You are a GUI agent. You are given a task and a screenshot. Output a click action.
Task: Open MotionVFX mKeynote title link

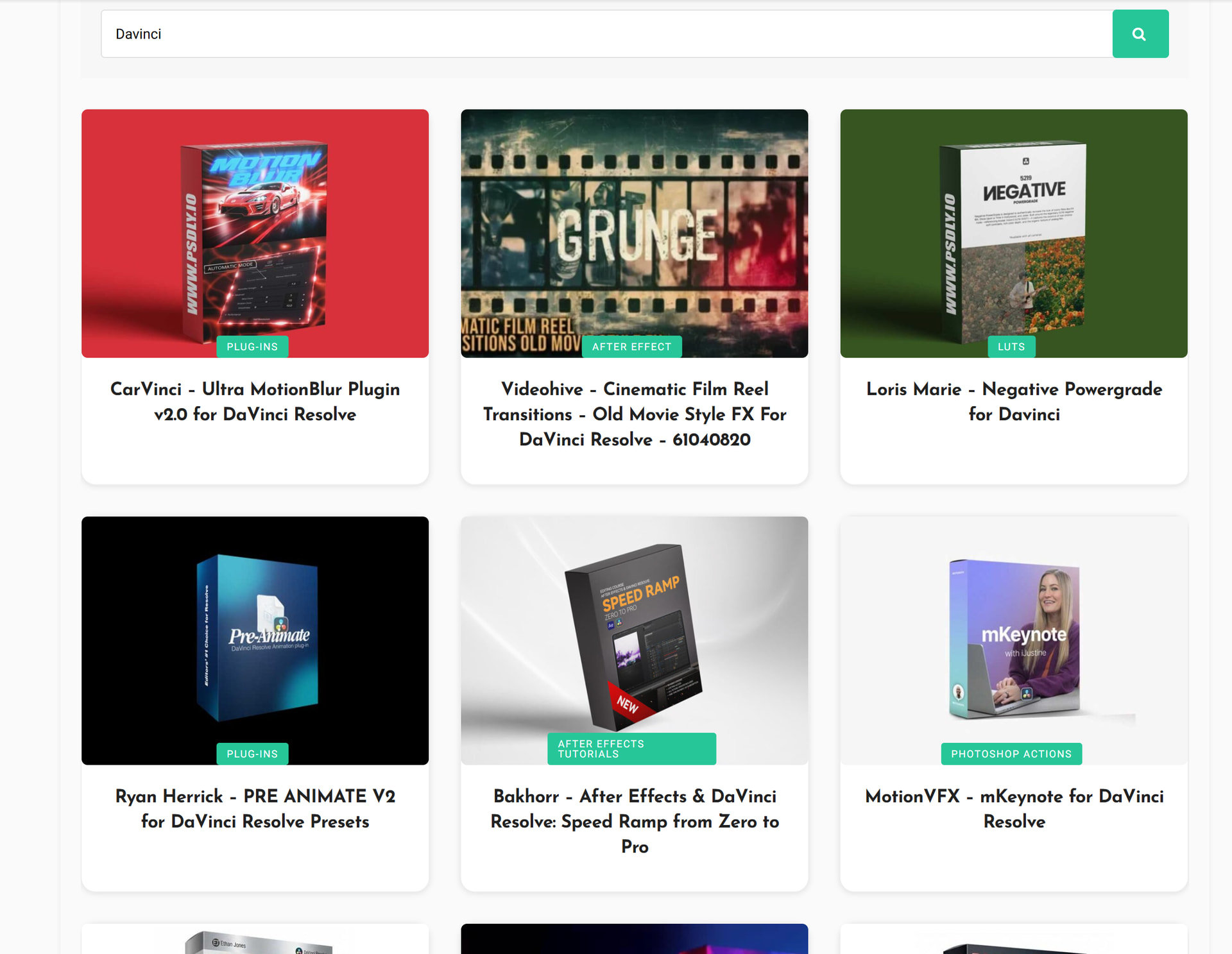coord(1014,808)
